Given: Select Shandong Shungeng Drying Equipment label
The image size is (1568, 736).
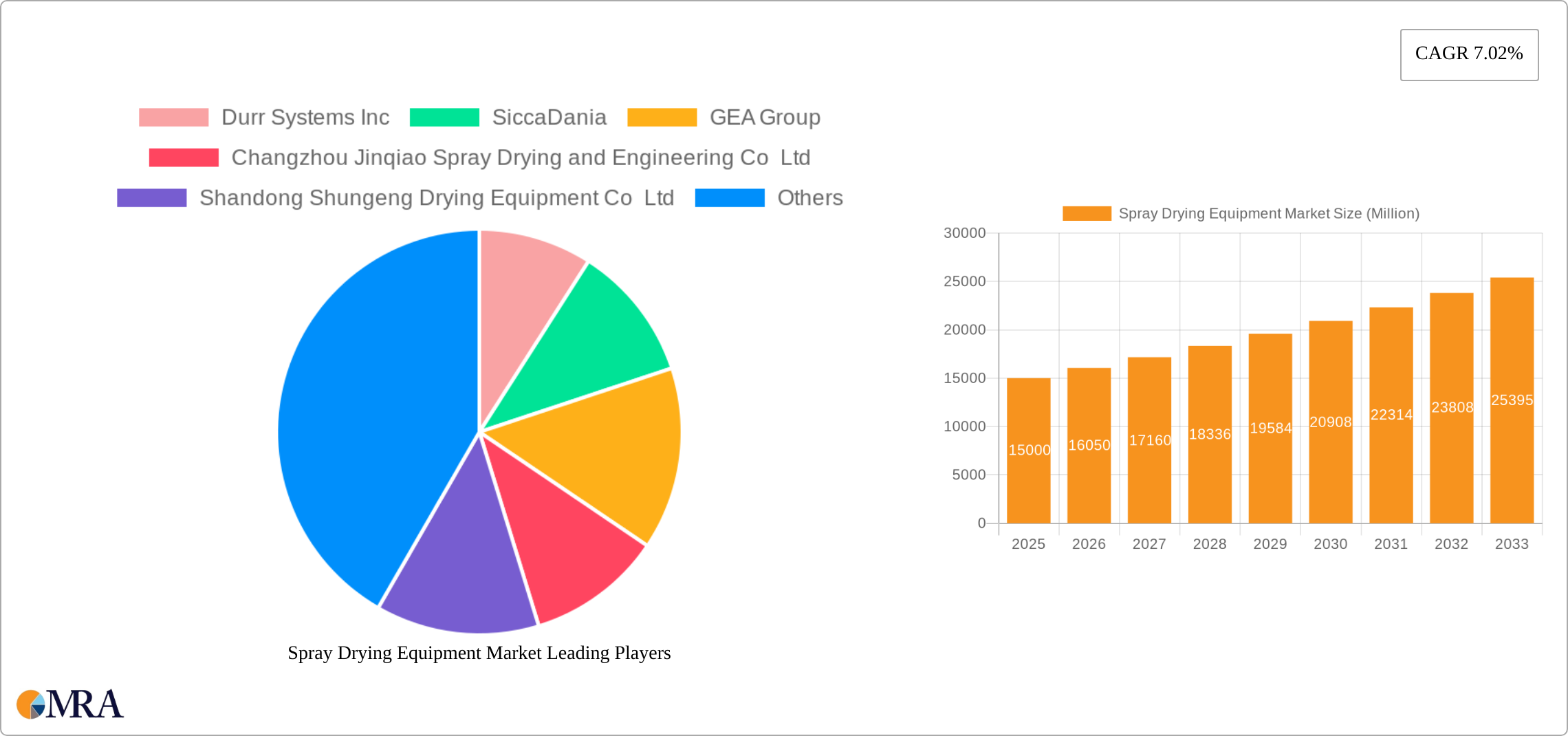Looking at the screenshot, I should 437,198.
